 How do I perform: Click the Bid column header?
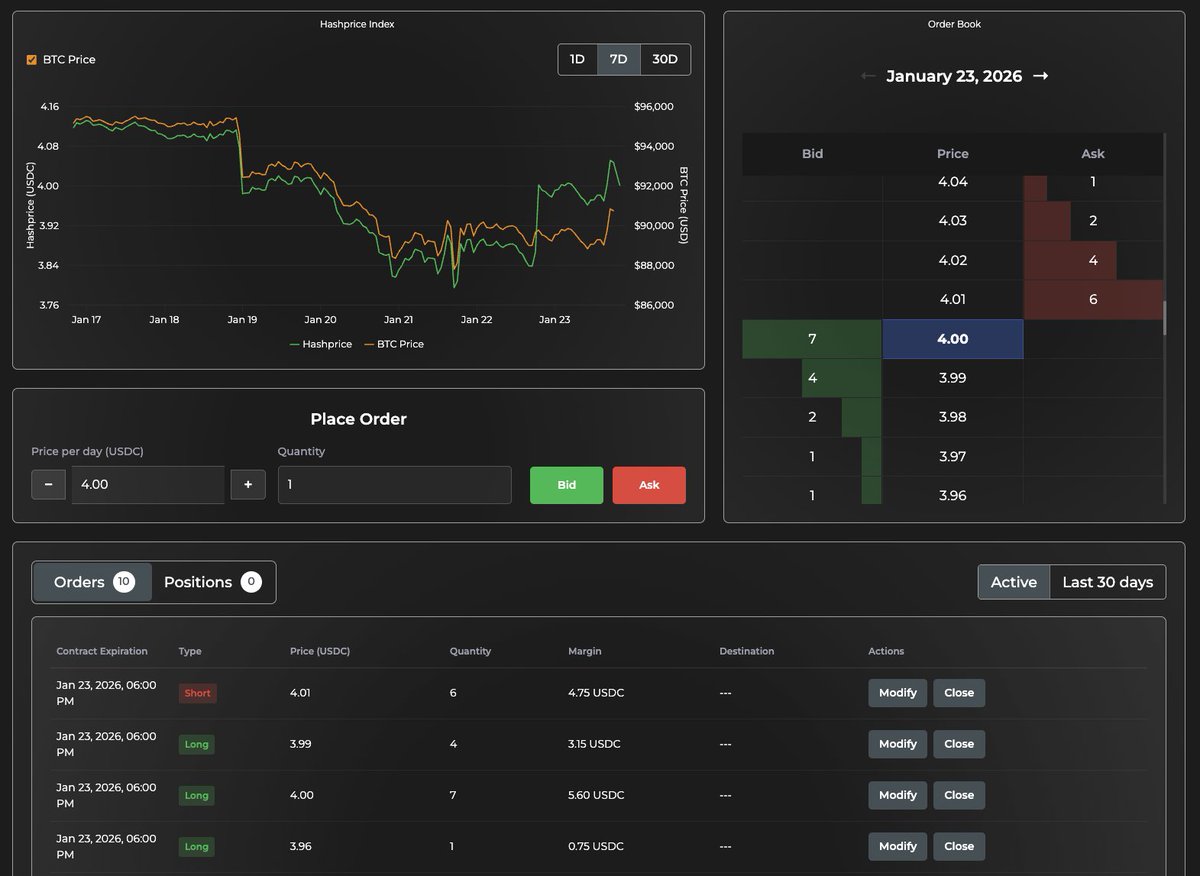[x=812, y=154]
